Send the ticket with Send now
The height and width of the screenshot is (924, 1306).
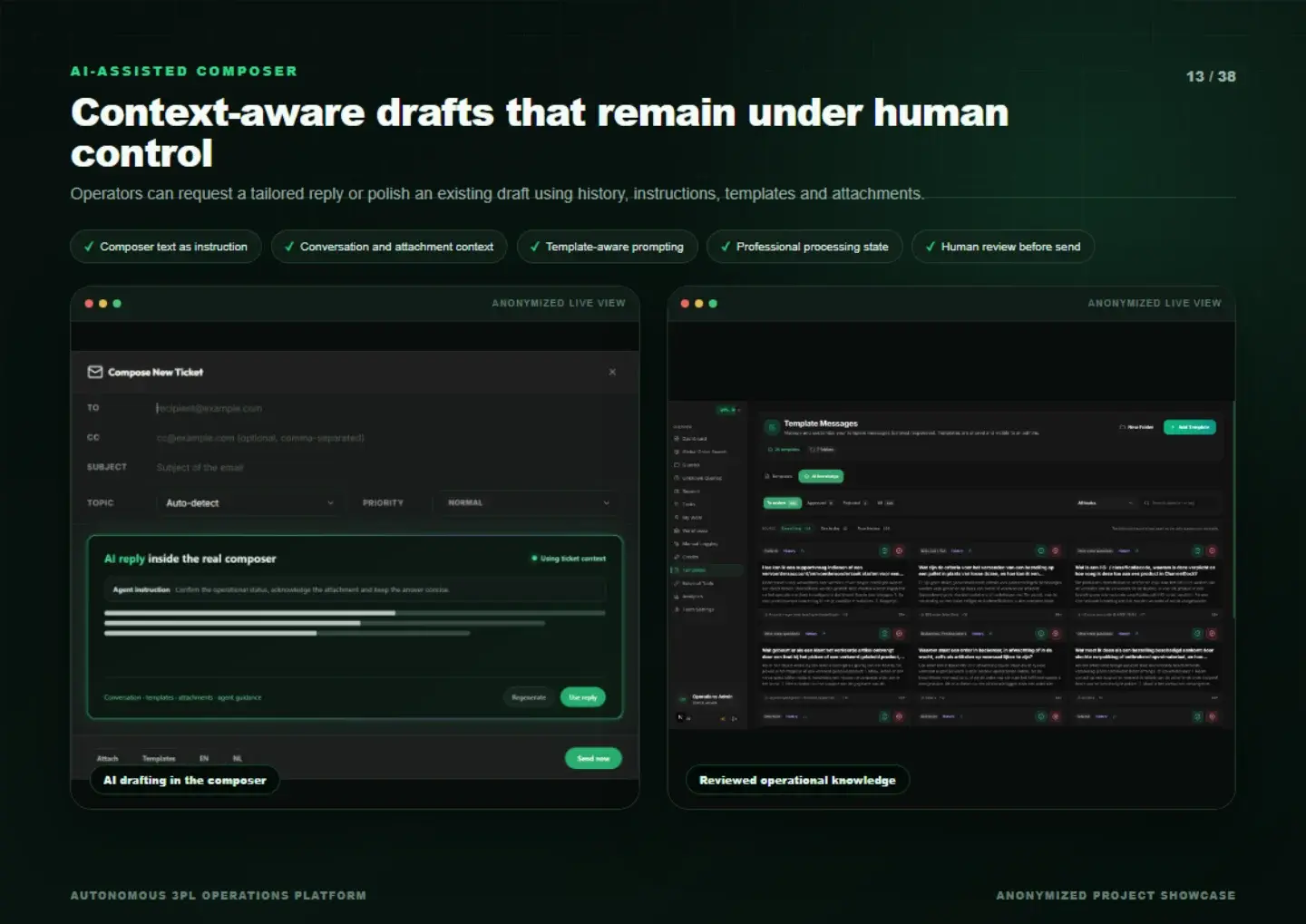(x=593, y=758)
